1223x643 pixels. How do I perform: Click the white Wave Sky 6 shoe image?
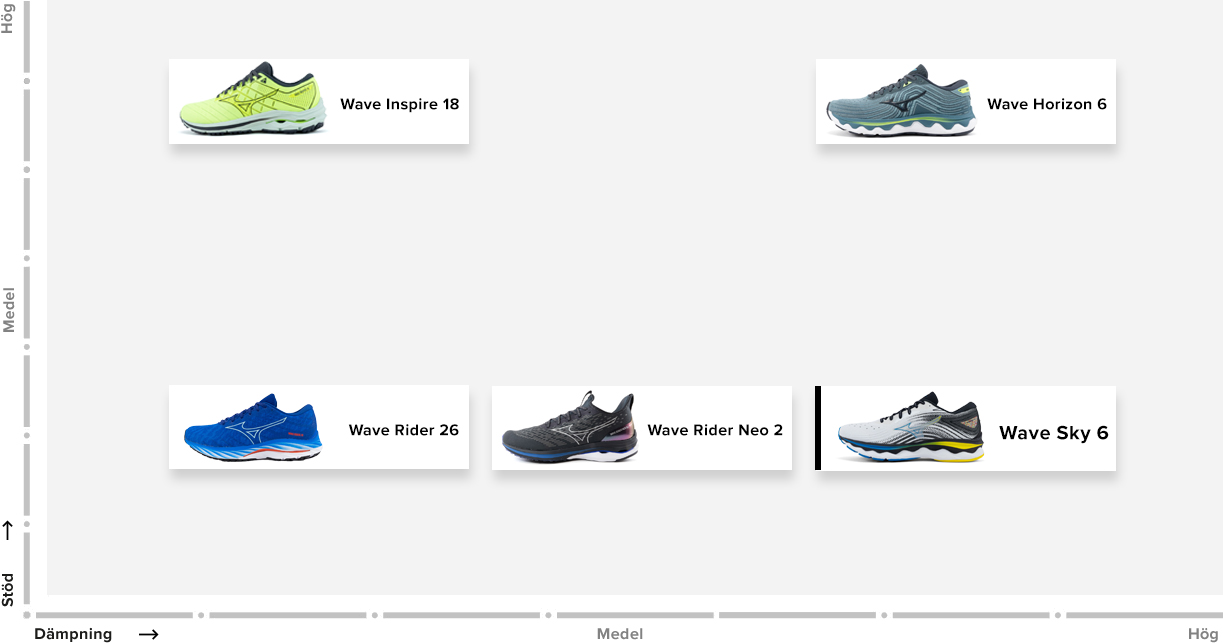pyautogui.click(x=910, y=431)
